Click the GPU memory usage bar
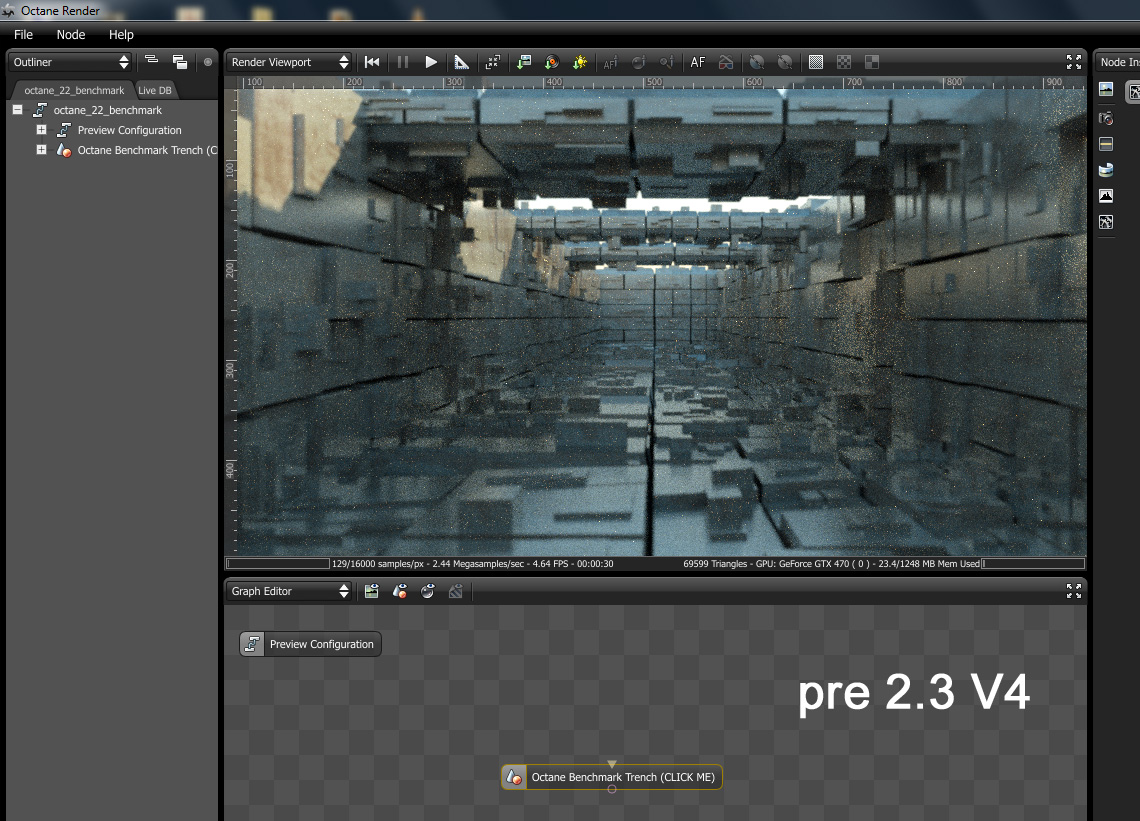This screenshot has height=821, width=1140. 1033,564
